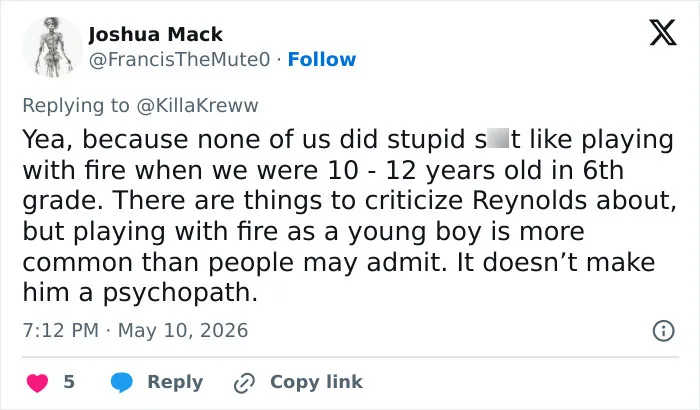700x410 pixels.
Task: Follow the tweet author
Action: click(322, 59)
